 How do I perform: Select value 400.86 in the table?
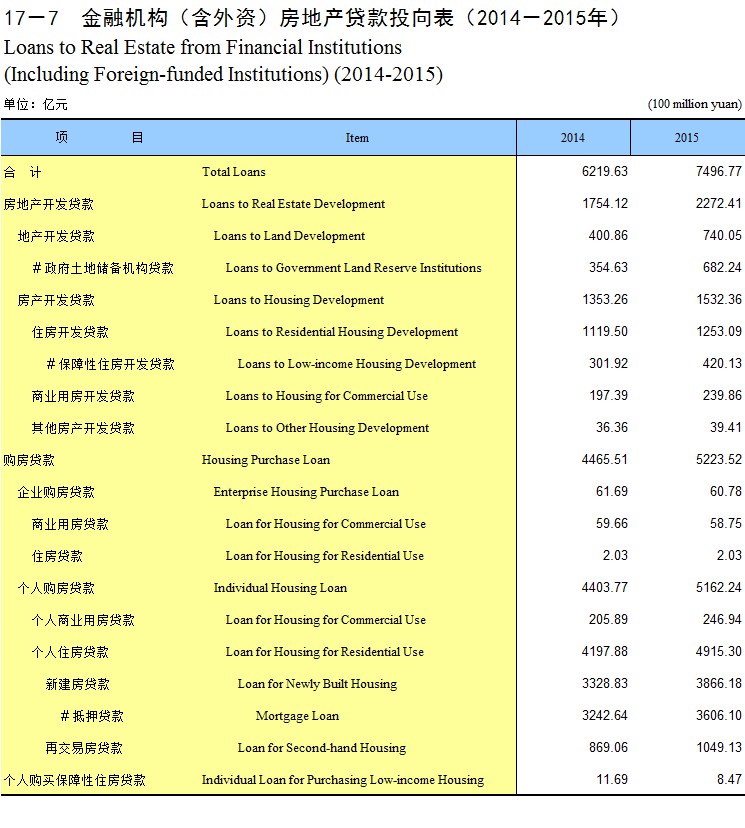[608, 235]
